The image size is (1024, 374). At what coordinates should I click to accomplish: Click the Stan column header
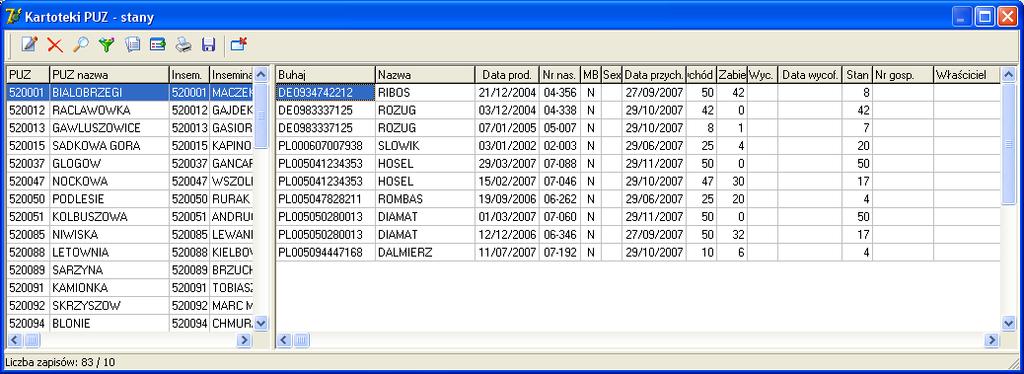(857, 74)
